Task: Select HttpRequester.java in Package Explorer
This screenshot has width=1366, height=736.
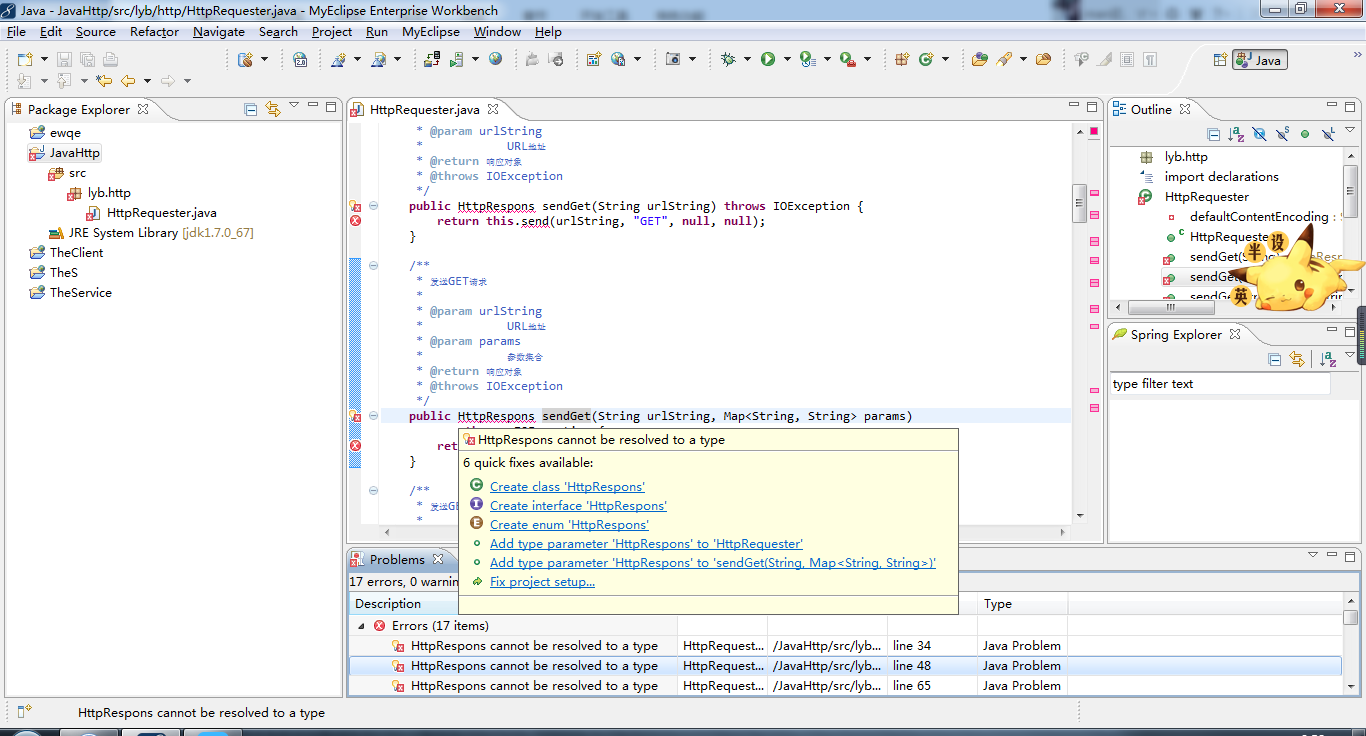Action: coord(161,212)
